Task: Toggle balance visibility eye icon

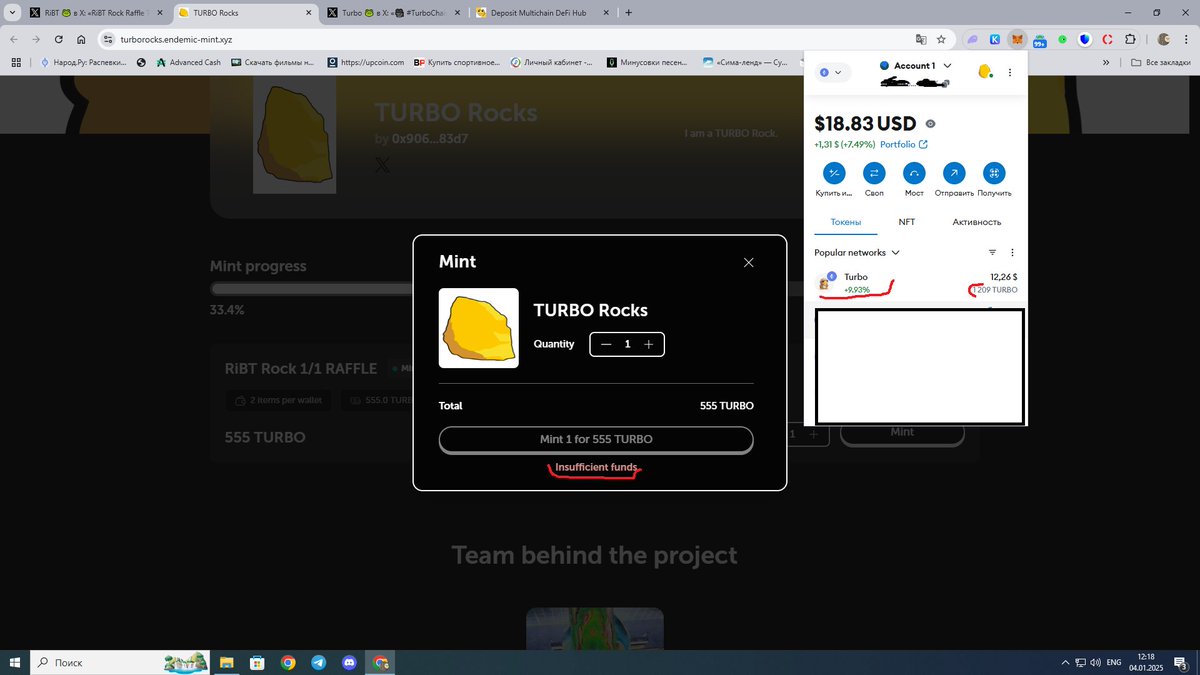Action: pyautogui.click(x=931, y=124)
